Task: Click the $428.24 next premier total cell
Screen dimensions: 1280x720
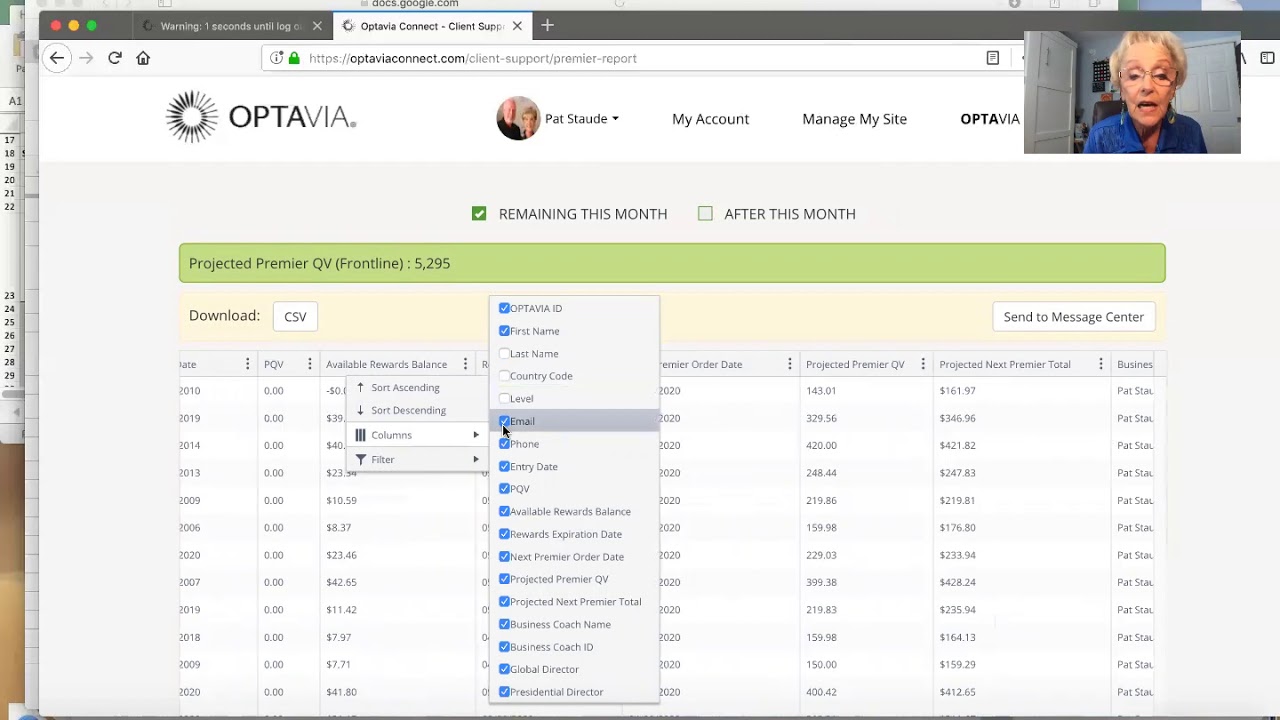Action: (957, 582)
